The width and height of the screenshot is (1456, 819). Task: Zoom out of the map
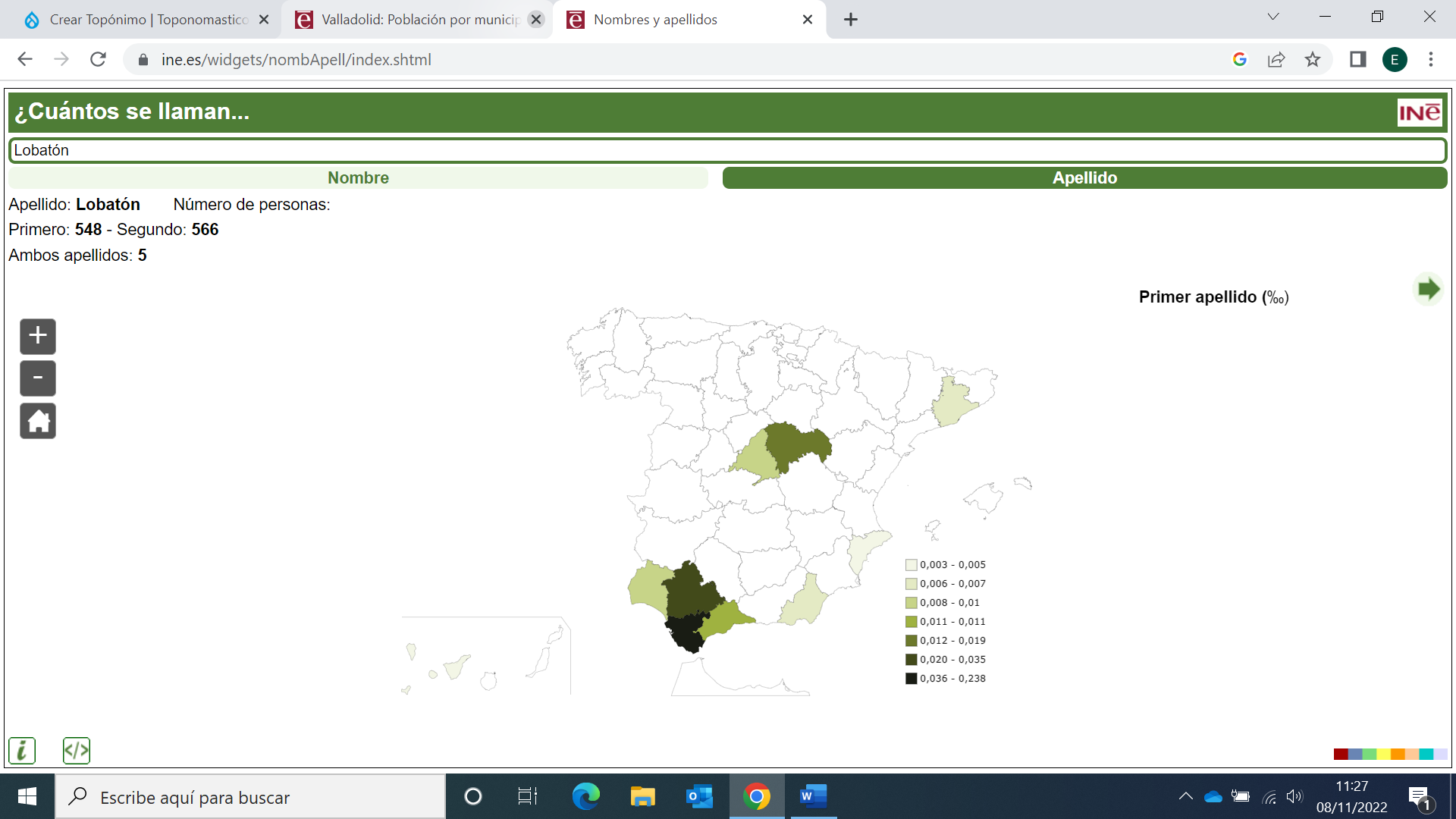tap(38, 378)
